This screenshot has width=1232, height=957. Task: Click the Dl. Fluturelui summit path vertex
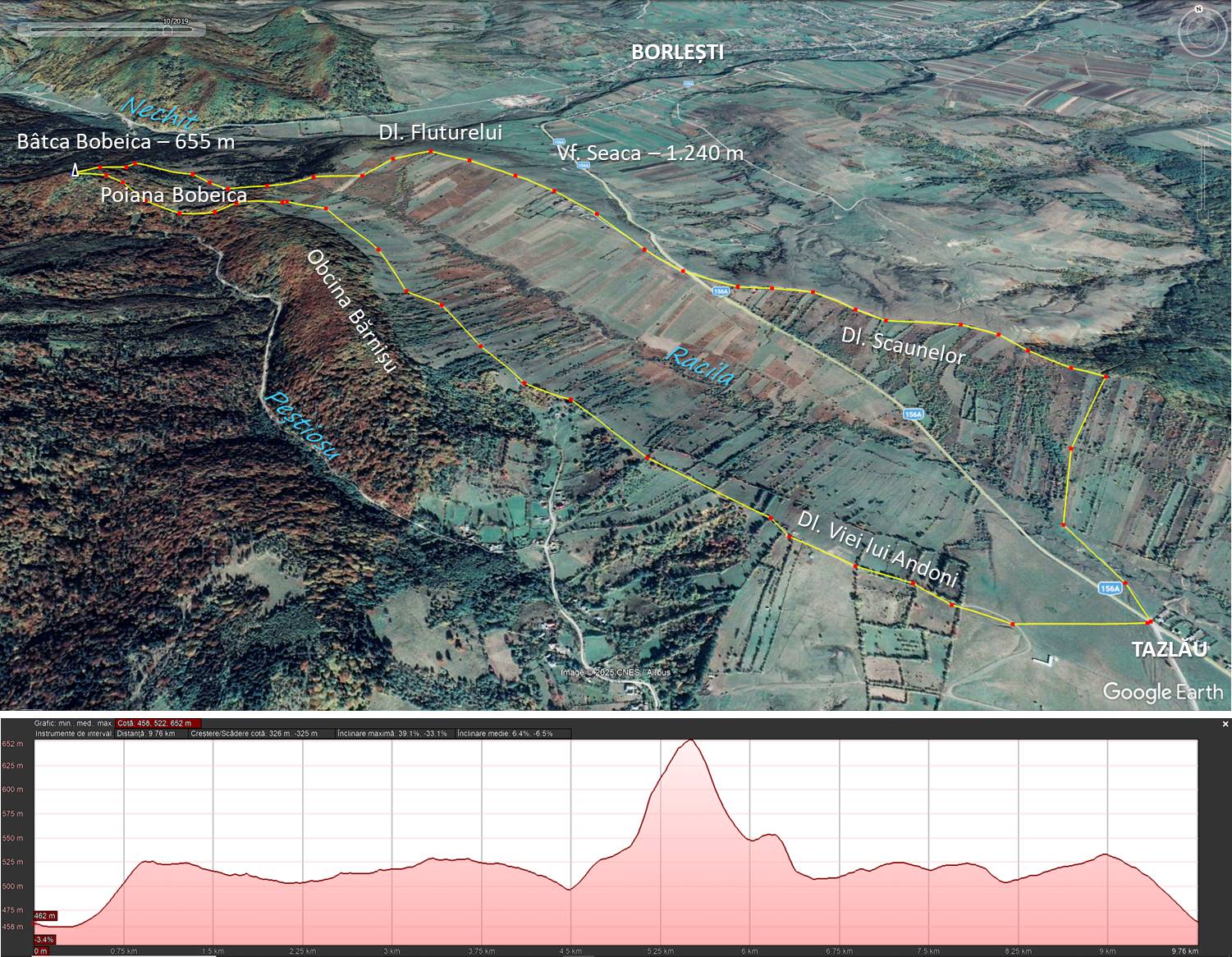click(430, 152)
